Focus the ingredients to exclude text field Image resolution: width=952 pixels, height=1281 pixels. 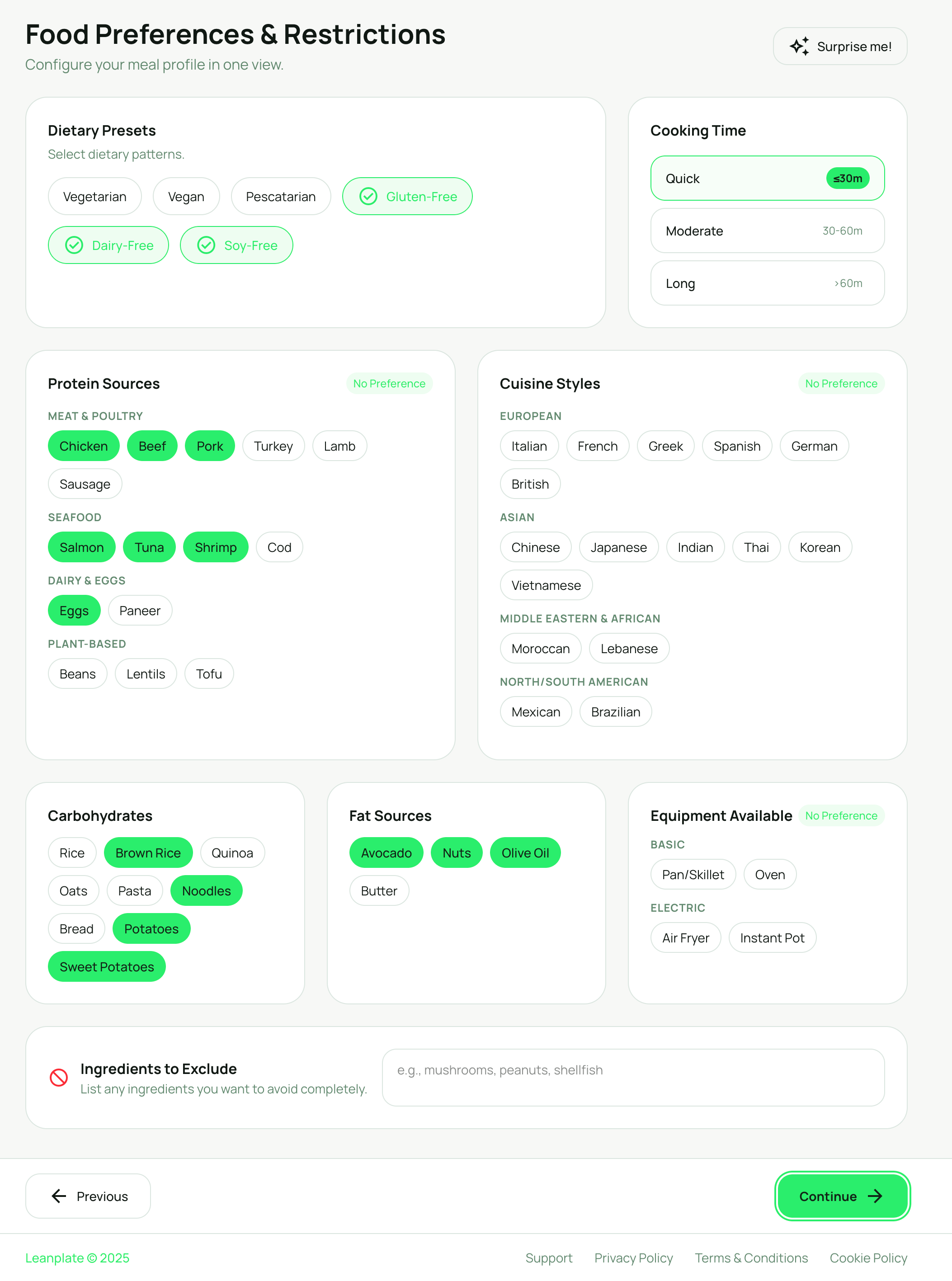(x=633, y=1077)
